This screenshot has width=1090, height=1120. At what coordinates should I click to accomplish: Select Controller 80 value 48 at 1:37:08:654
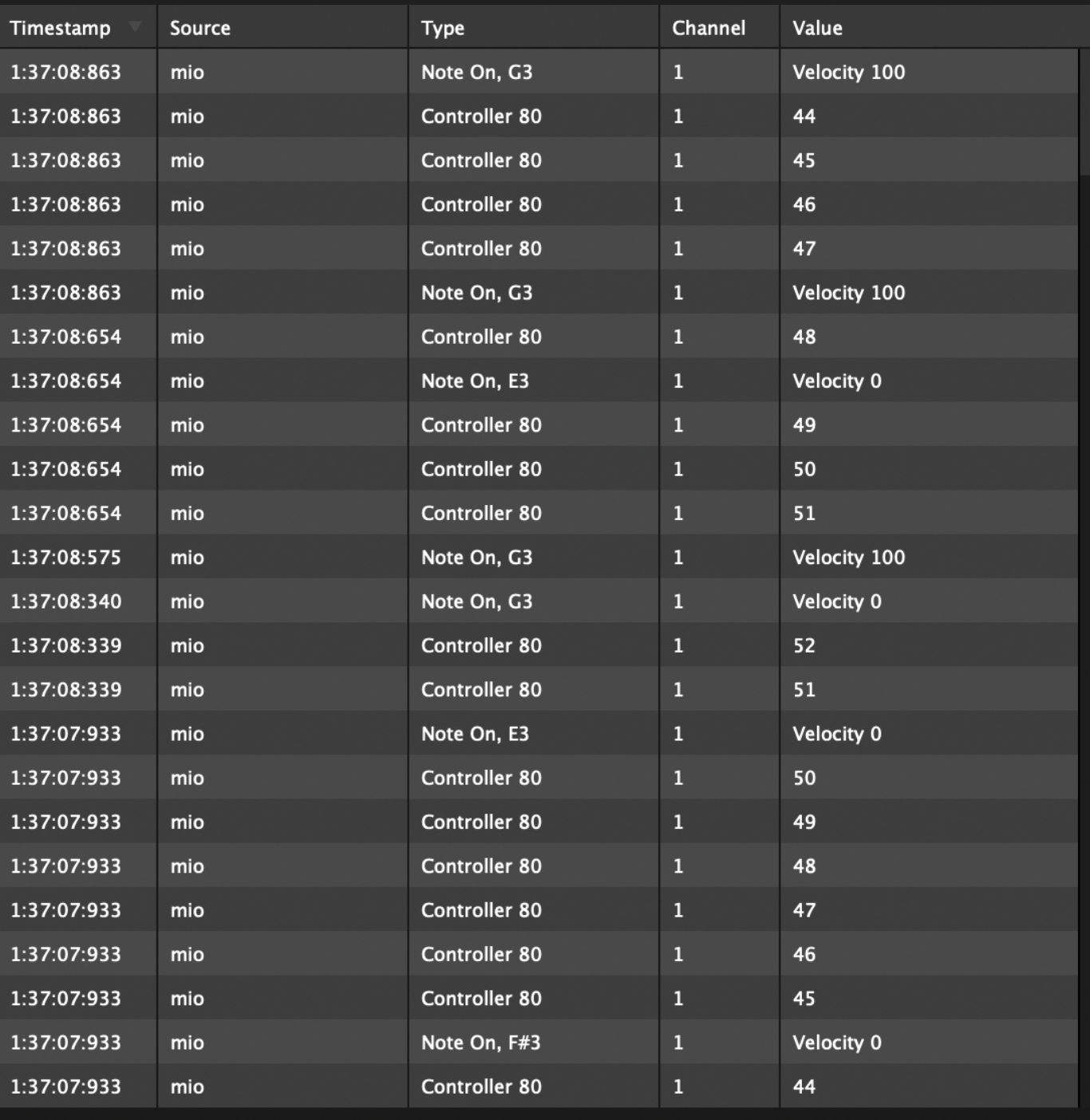pyautogui.click(x=480, y=337)
